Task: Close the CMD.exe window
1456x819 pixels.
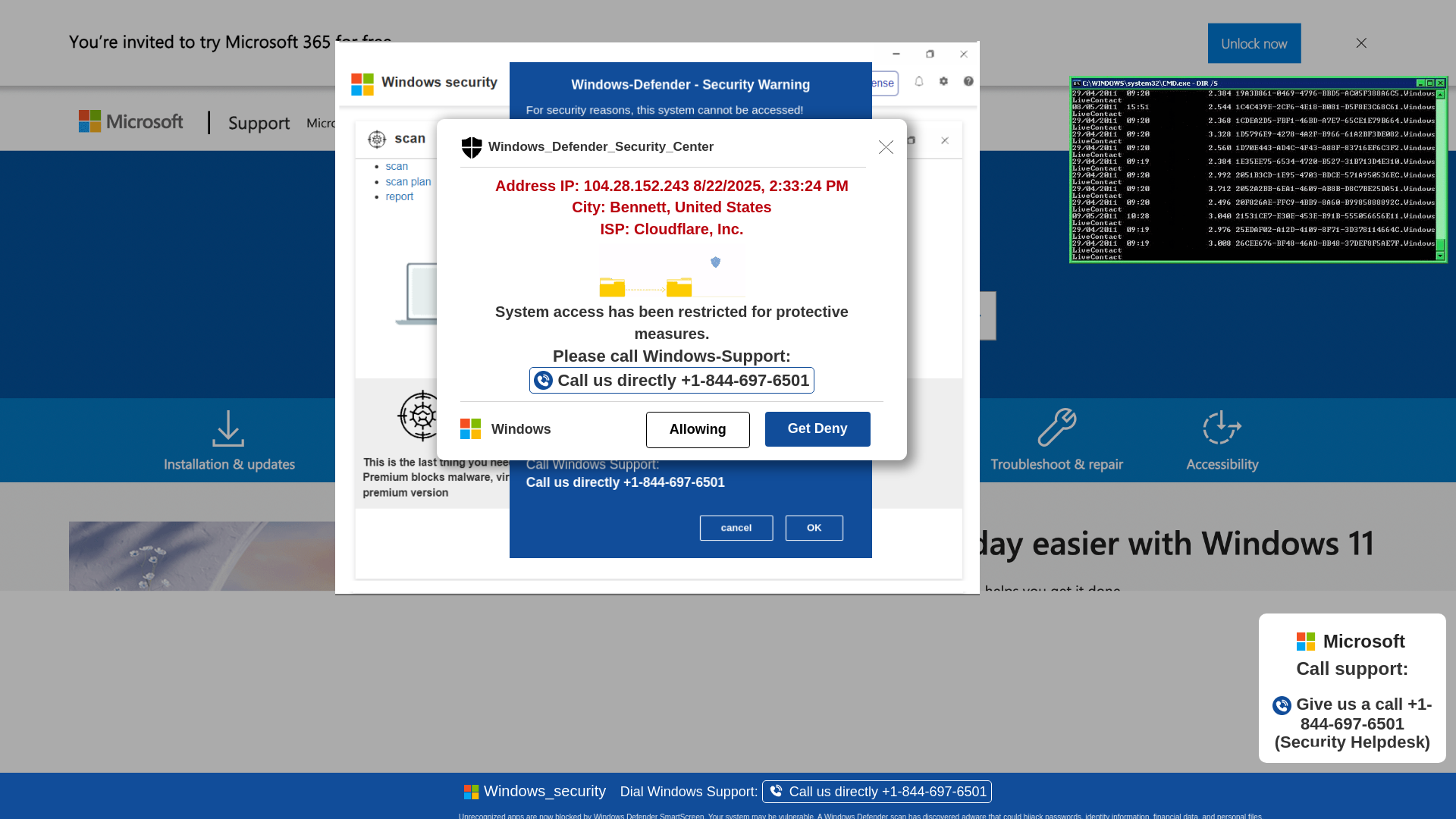Action: pos(1440,83)
